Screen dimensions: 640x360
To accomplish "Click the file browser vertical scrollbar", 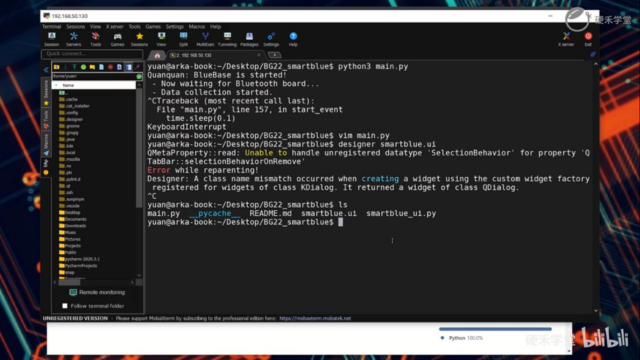I will point(139,180).
